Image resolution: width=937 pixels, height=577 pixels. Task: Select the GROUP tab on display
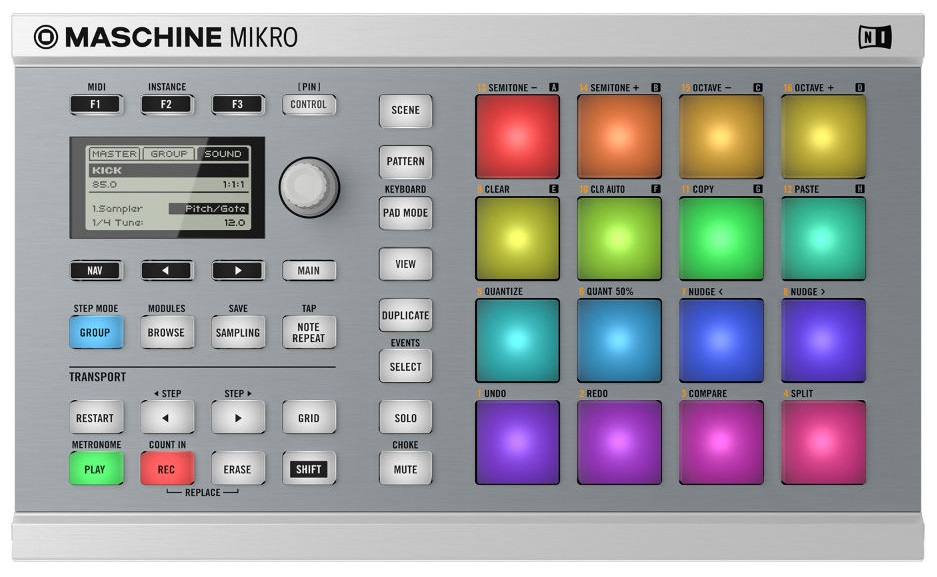point(169,154)
